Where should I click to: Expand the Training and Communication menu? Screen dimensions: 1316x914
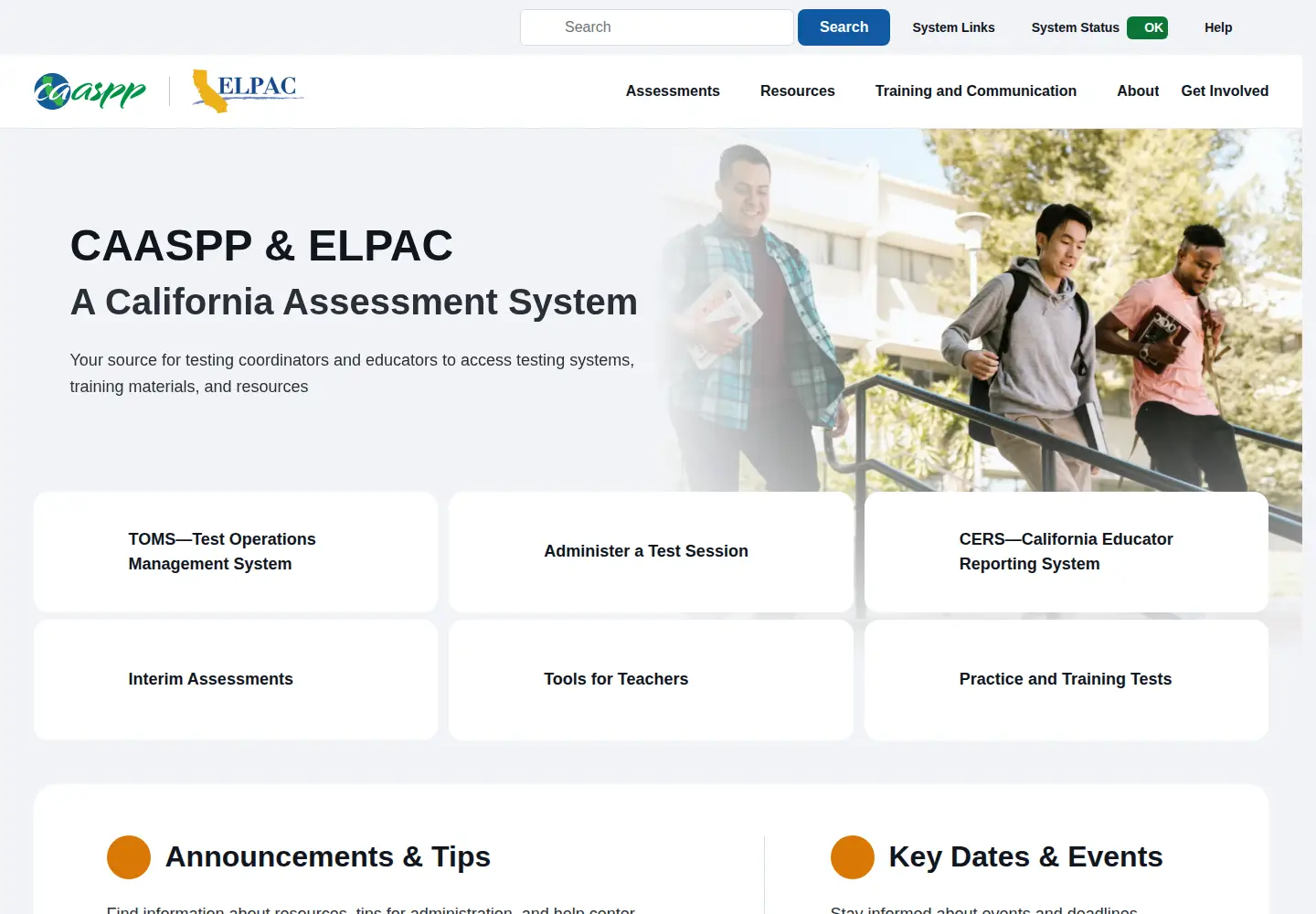pos(976,91)
